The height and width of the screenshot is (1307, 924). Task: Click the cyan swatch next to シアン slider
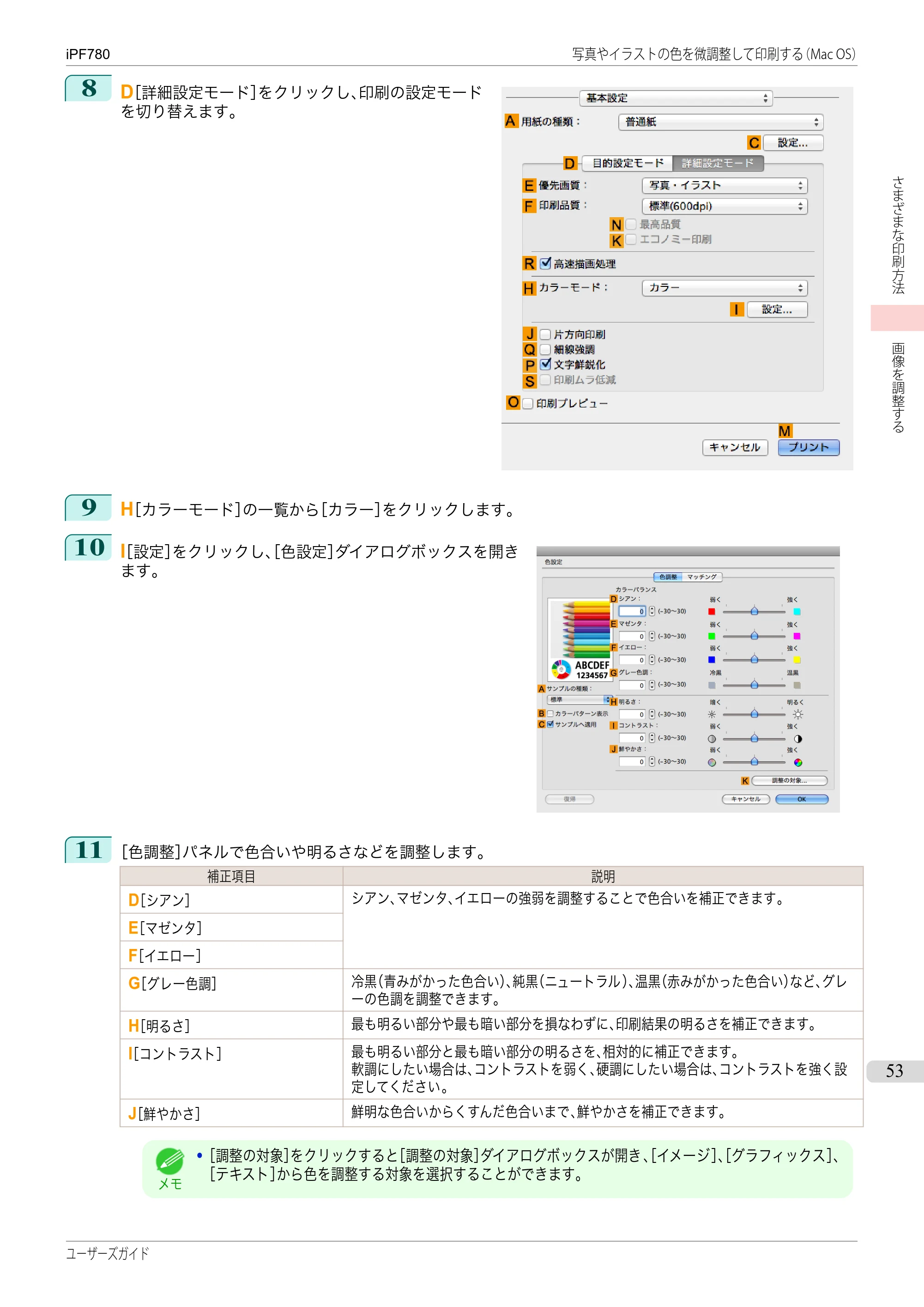pos(797,612)
